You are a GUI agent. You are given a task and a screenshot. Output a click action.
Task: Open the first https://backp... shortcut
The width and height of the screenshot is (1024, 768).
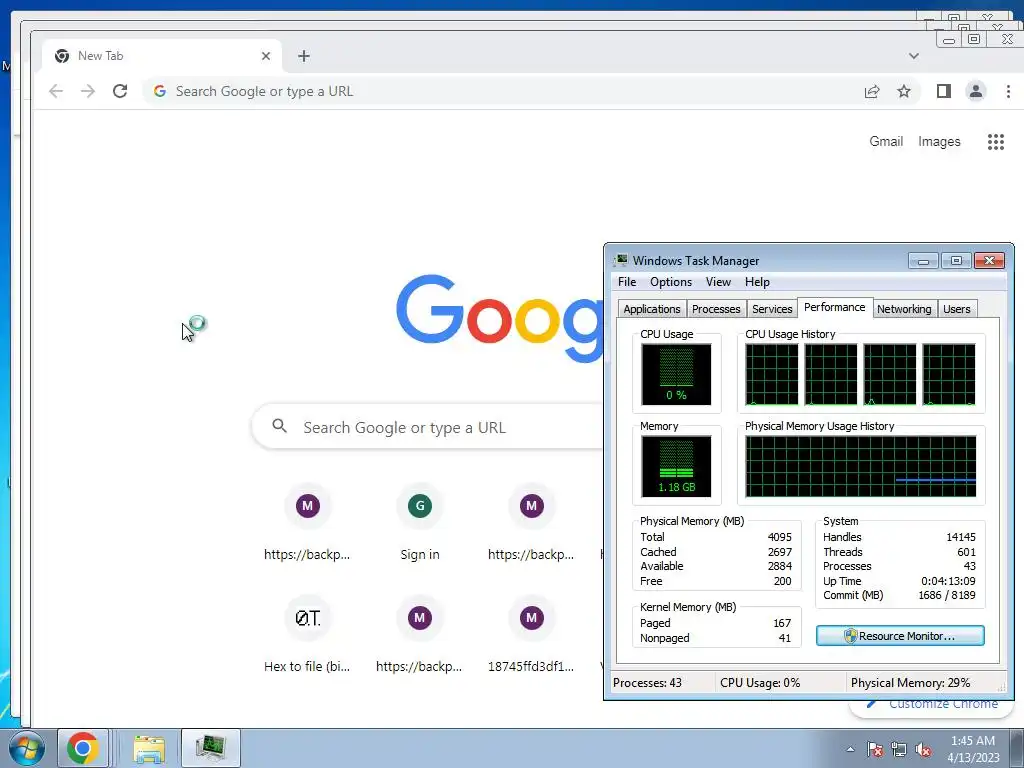(307, 522)
